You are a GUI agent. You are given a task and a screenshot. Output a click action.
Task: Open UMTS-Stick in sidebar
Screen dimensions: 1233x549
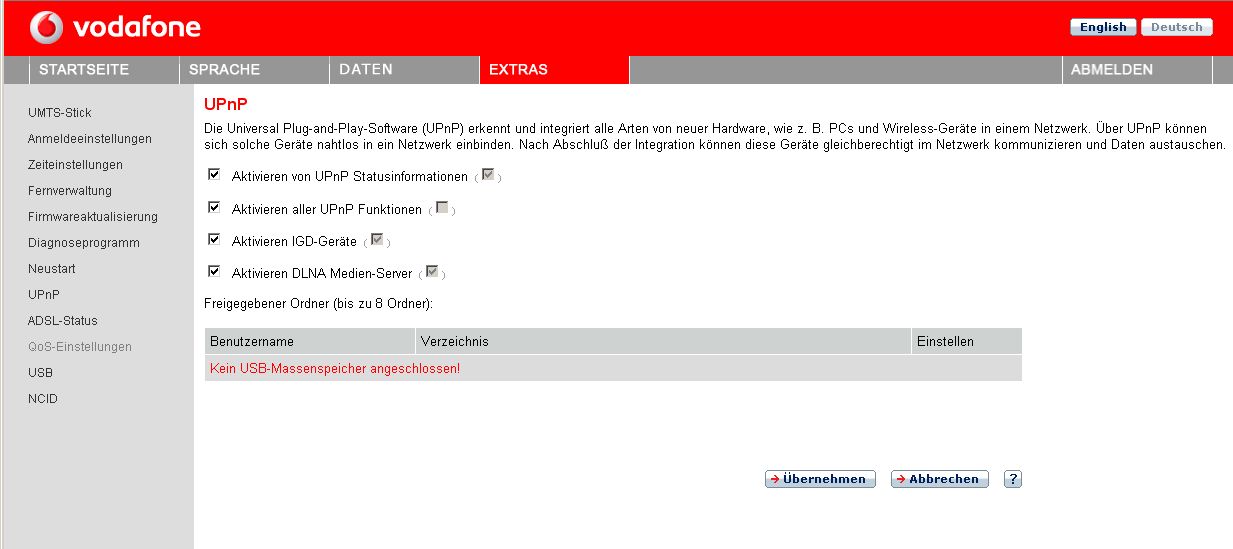tap(60, 113)
